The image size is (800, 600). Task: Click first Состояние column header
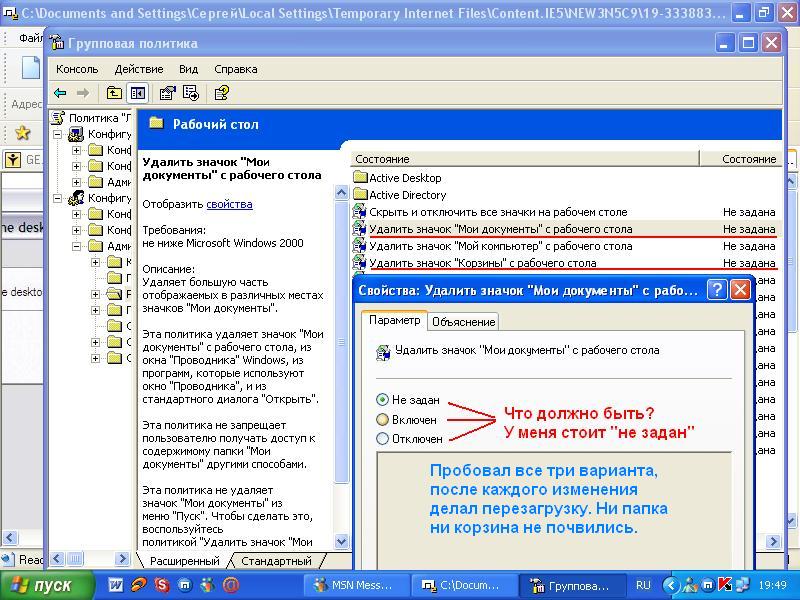tap(524, 159)
